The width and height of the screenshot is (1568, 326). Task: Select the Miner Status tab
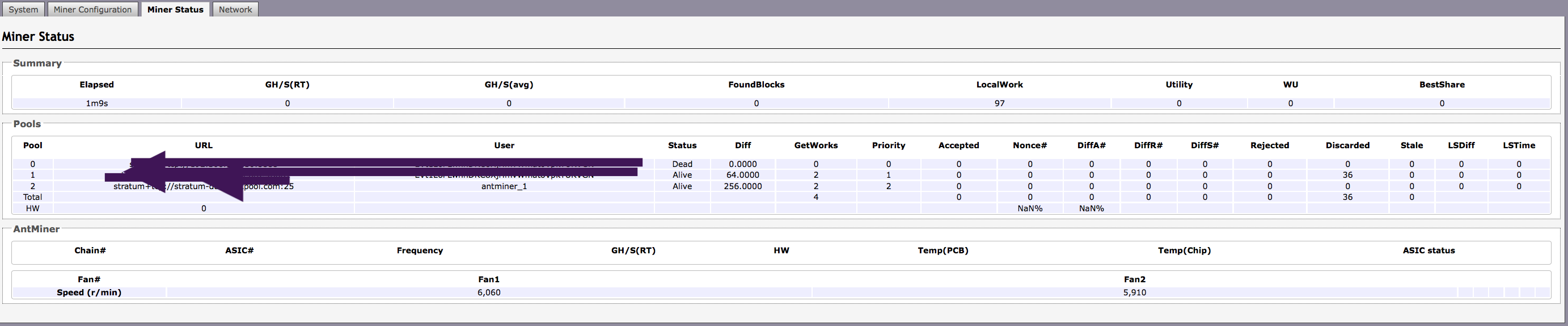coord(175,9)
